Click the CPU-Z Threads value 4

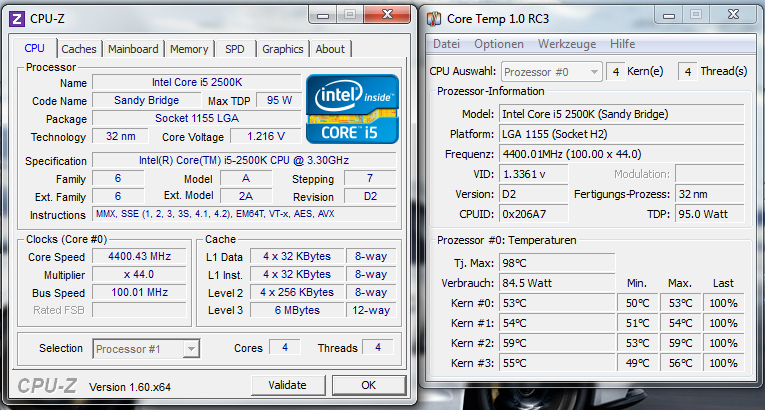378,348
